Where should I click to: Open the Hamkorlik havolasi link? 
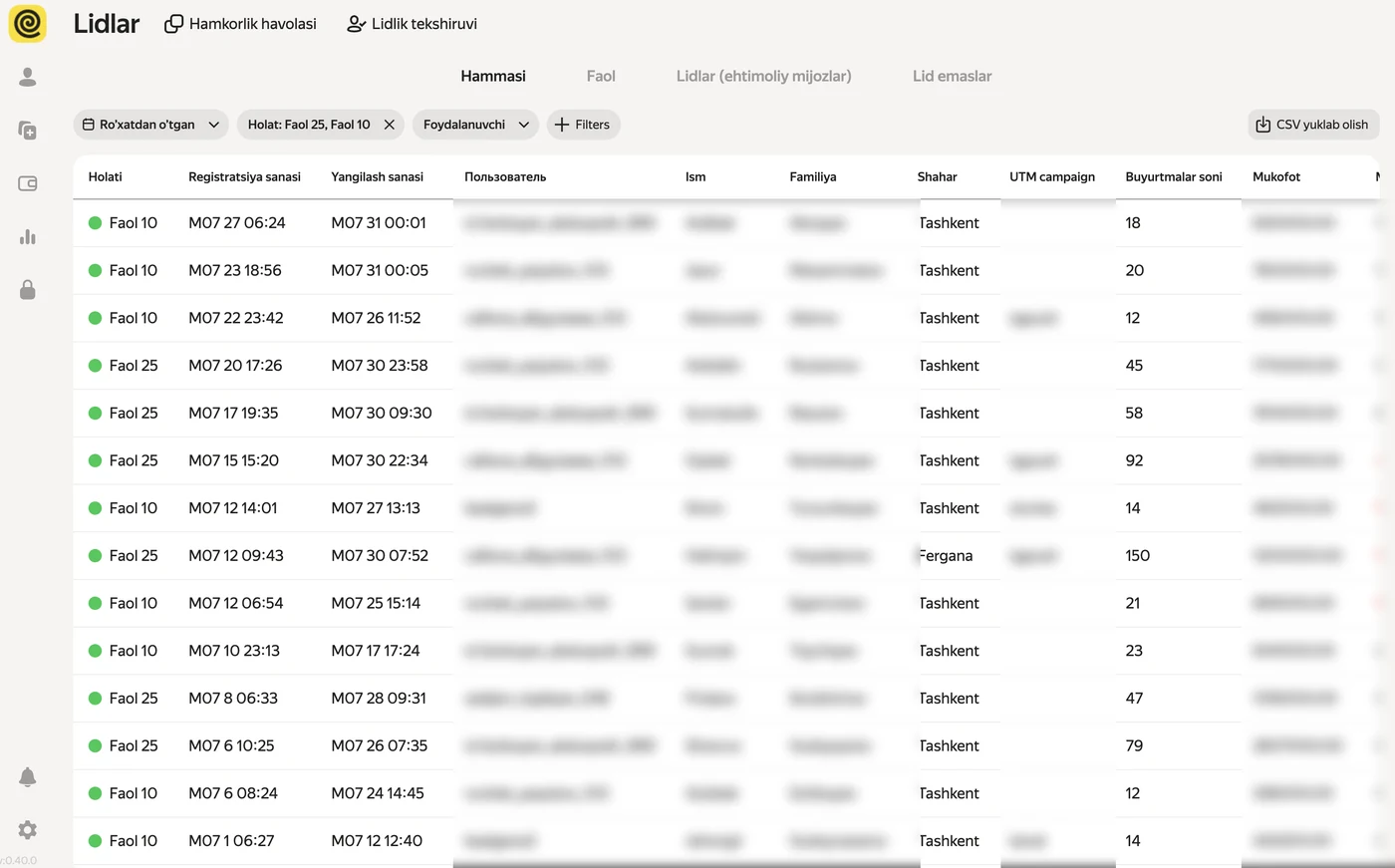point(240,24)
